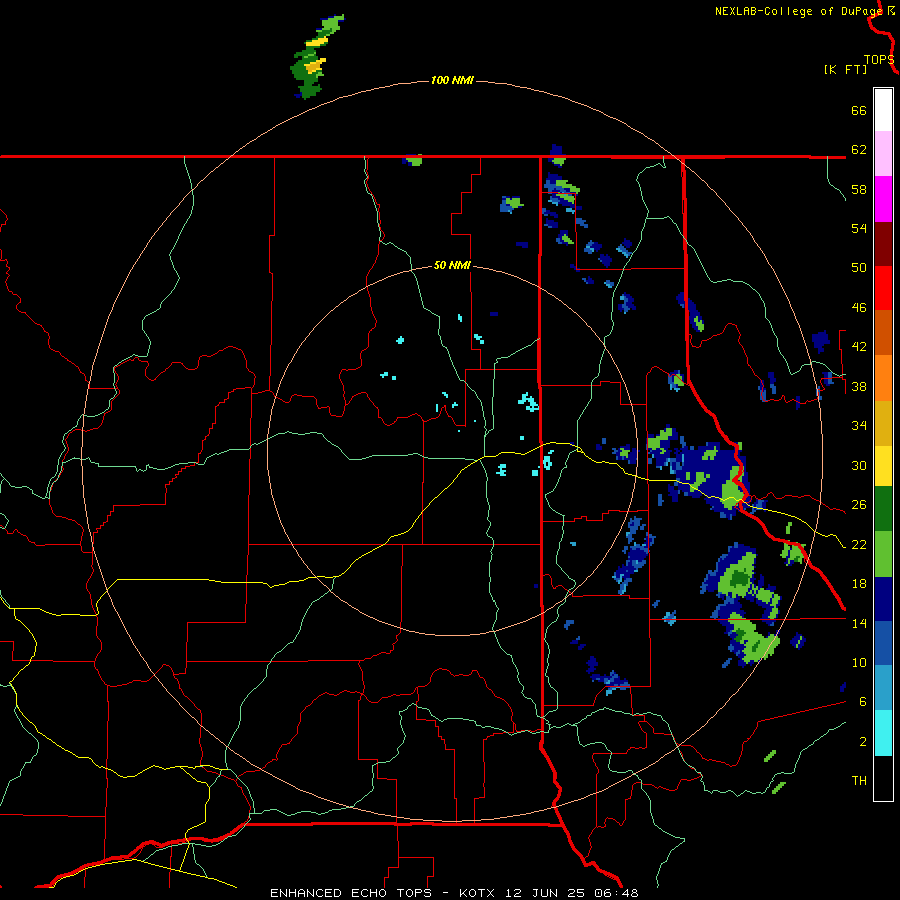
Task: Select the 46 legend value
Action: (859, 308)
